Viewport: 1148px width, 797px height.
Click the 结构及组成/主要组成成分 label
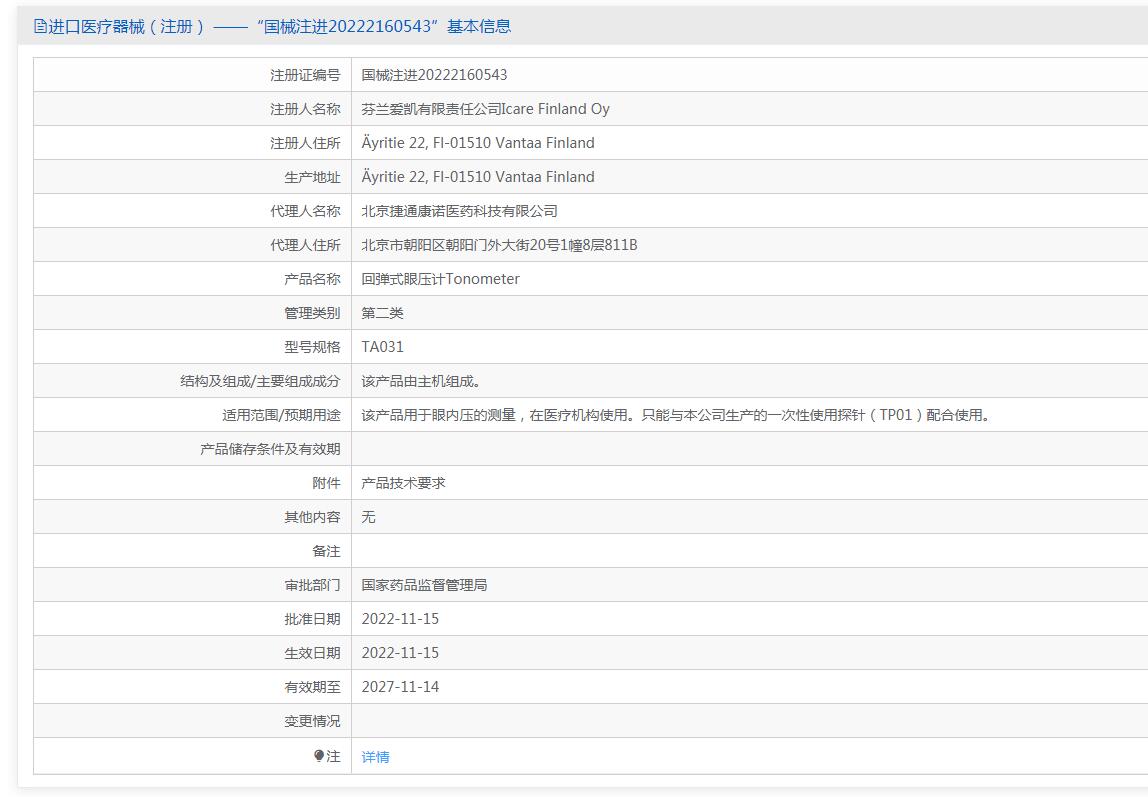(x=261, y=381)
